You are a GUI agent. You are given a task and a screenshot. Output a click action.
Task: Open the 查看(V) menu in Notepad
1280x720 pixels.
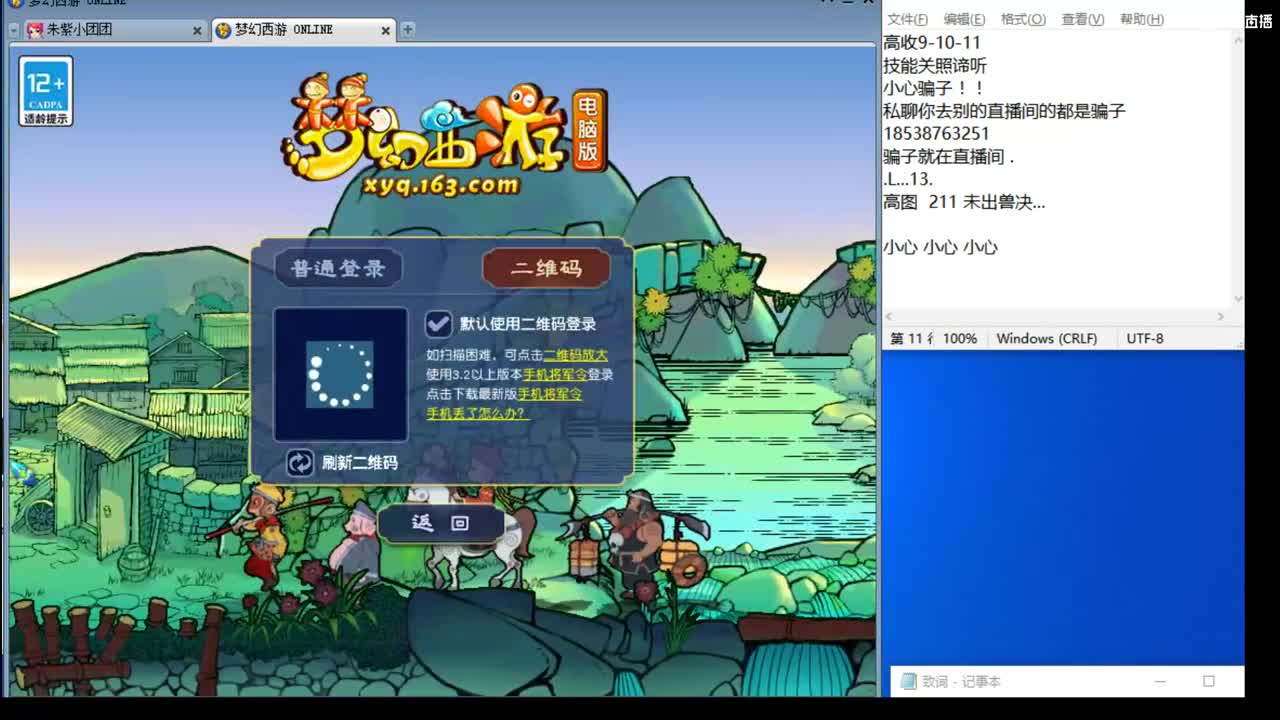(1082, 19)
